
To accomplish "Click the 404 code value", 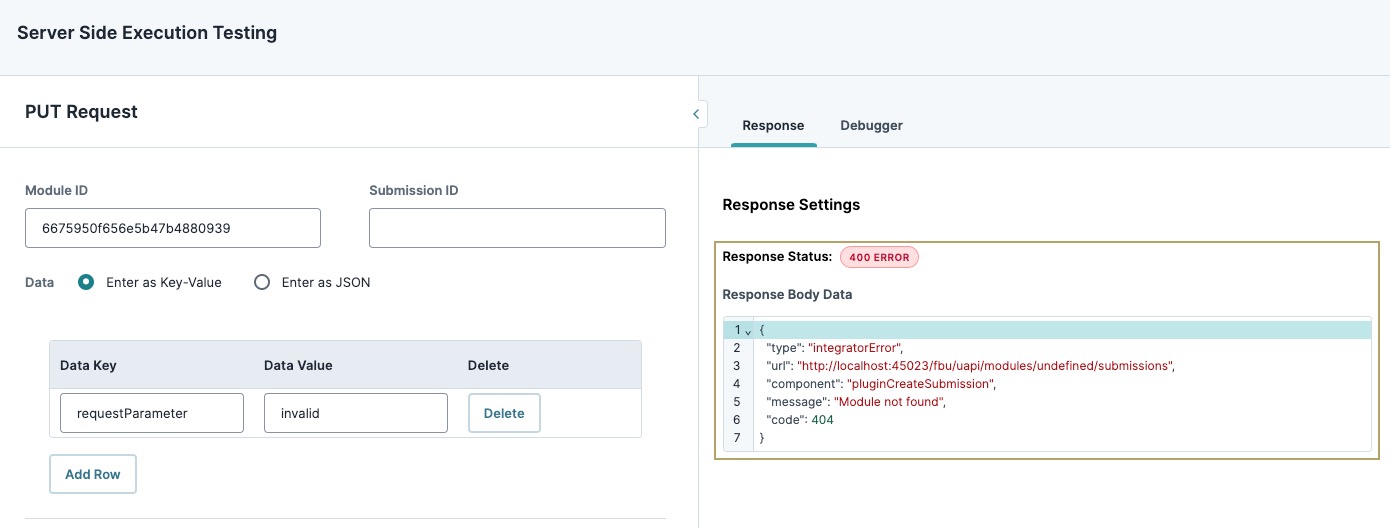I will click(x=822, y=420).
